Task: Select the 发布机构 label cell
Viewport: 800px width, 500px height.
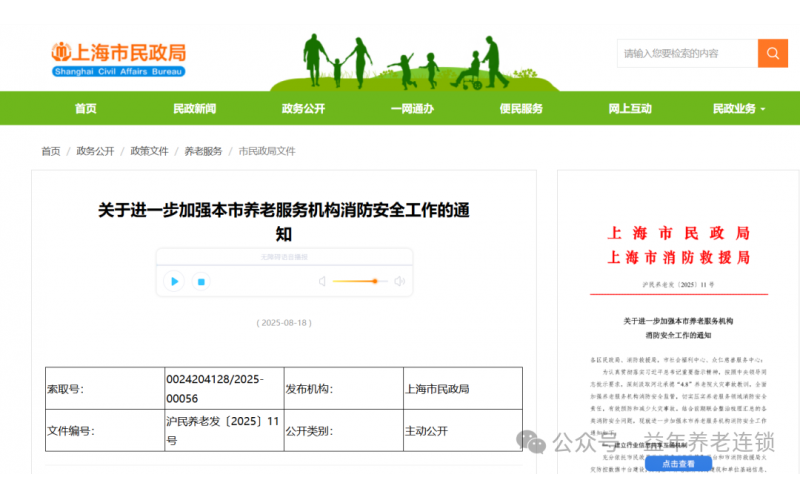Action: (343, 389)
